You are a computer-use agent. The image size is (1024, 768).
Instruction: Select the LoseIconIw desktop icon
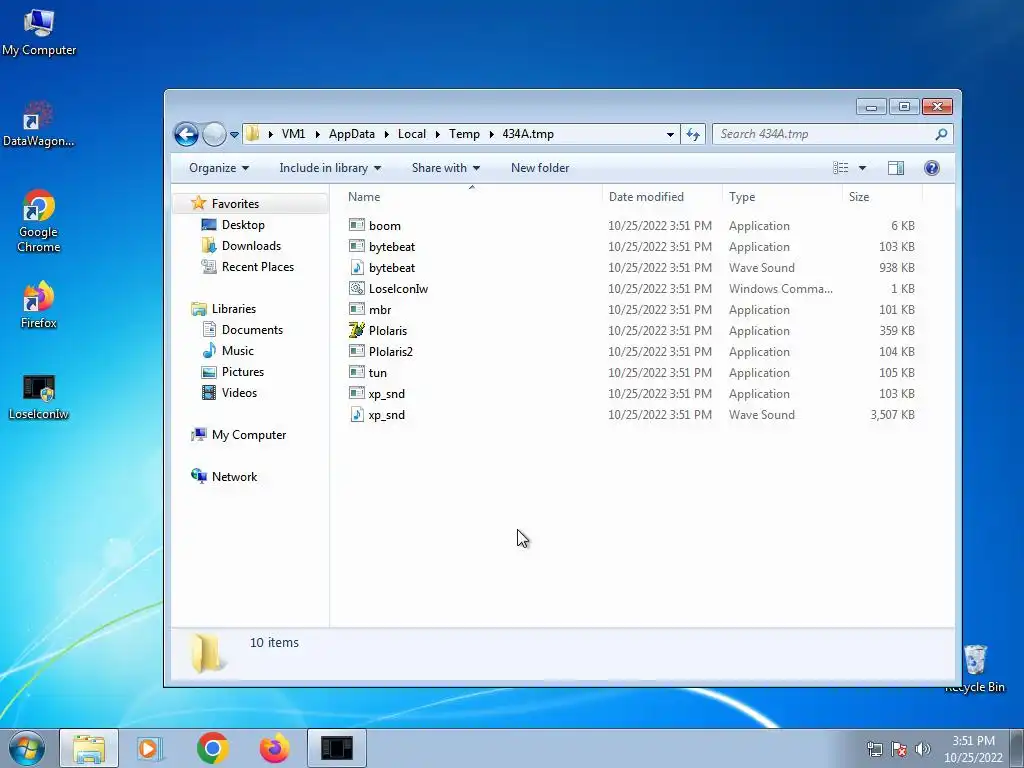(39, 397)
